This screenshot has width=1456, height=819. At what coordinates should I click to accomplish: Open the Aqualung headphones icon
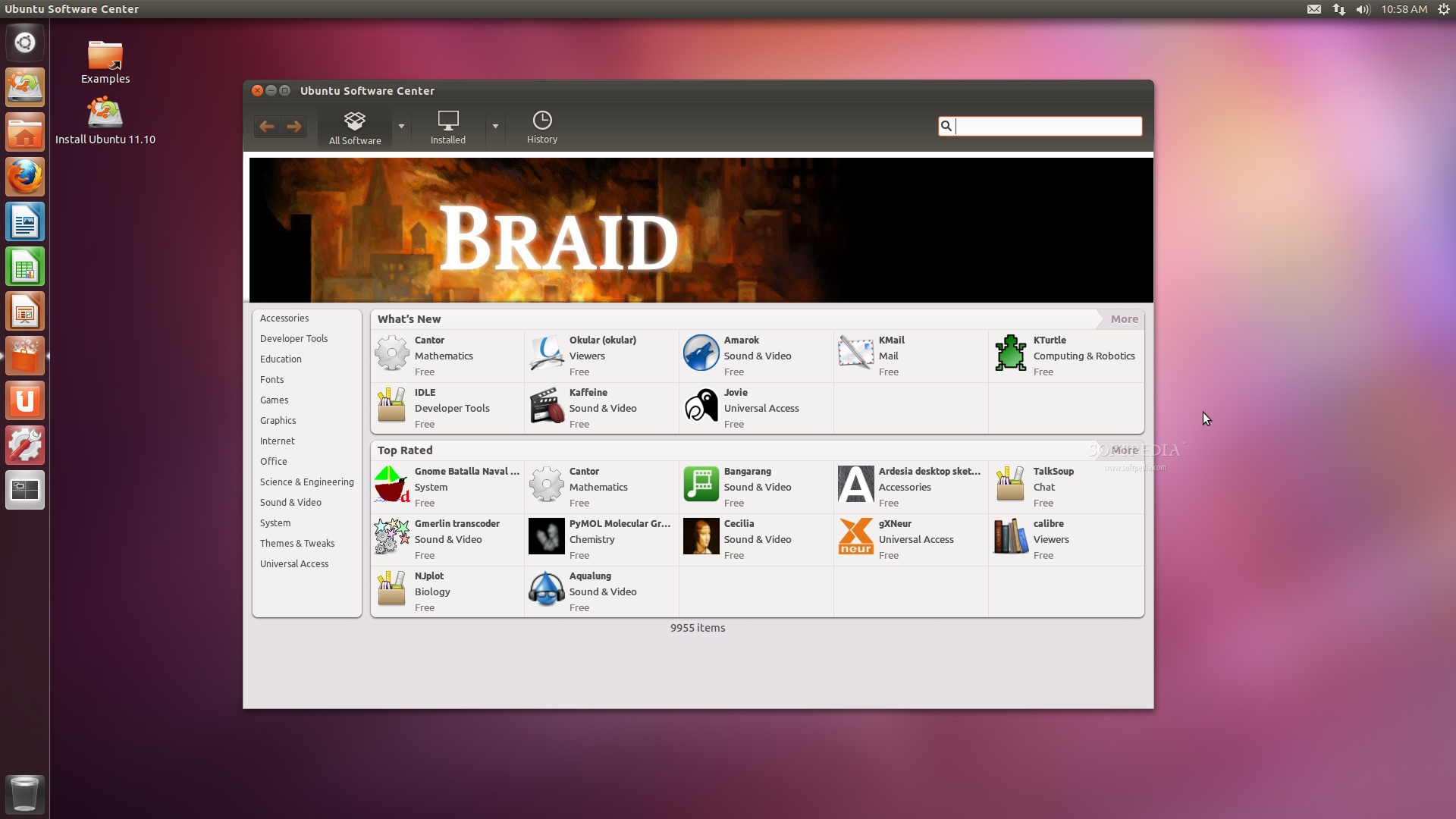(547, 589)
